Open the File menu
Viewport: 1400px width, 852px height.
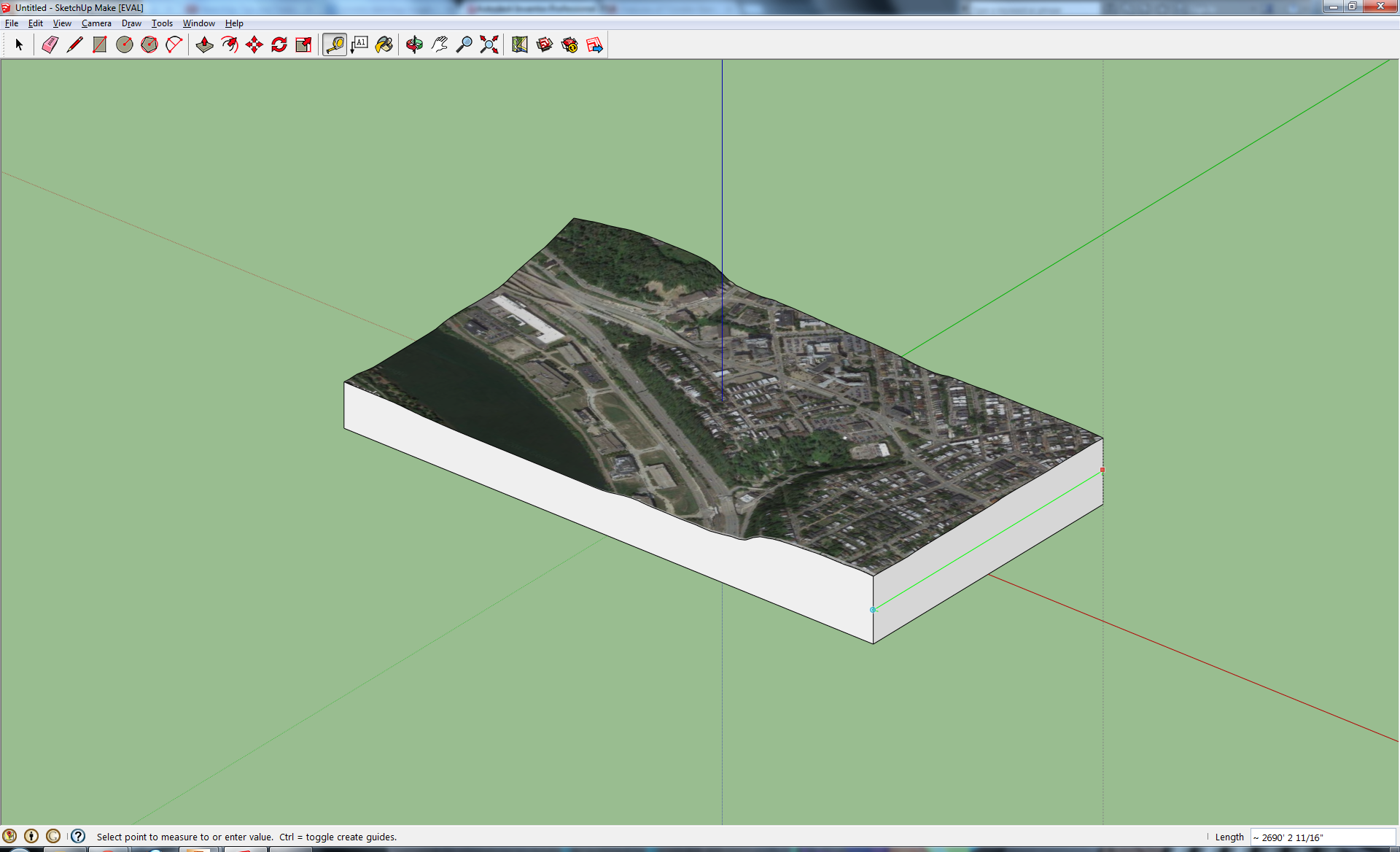click(x=12, y=23)
